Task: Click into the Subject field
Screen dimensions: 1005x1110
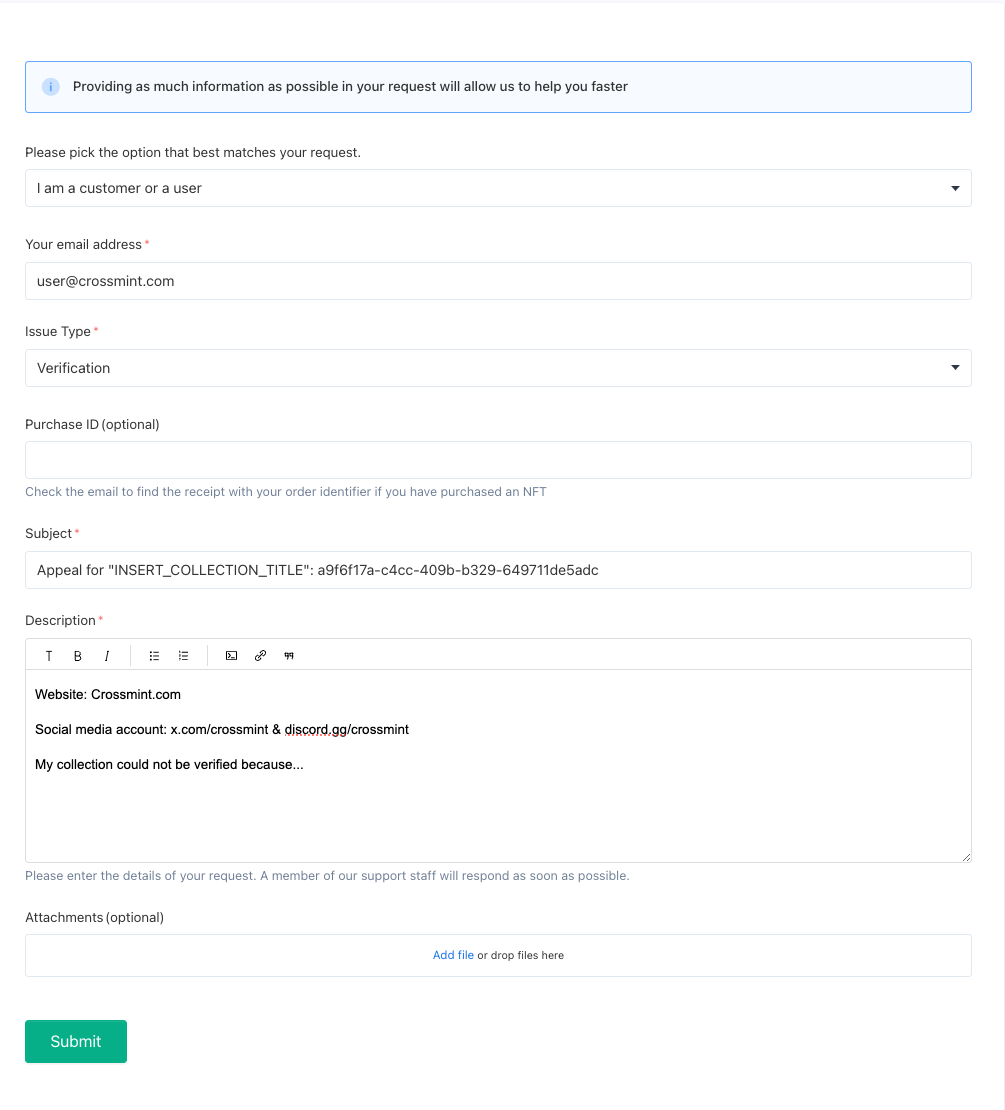Action: [x=498, y=570]
